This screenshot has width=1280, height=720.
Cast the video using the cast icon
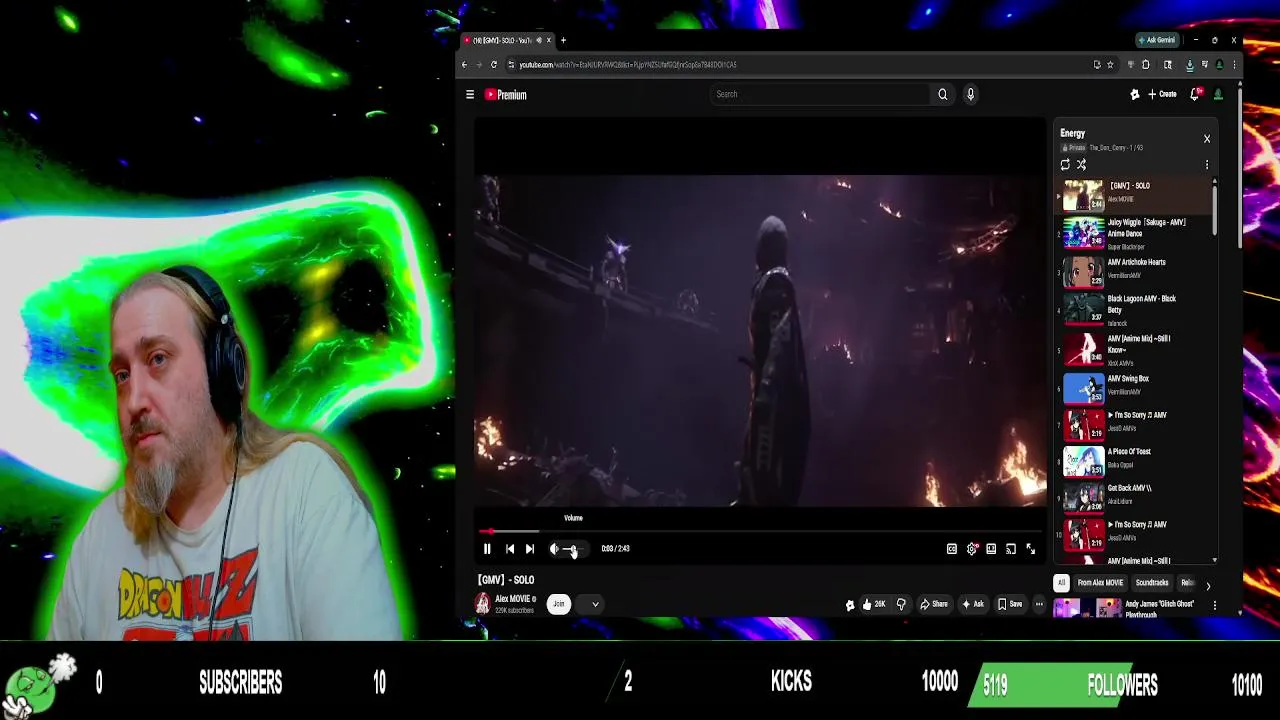pos(1011,549)
